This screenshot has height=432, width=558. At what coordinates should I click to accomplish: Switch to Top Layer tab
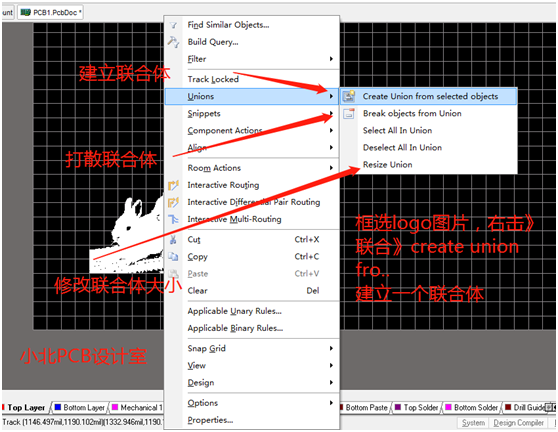coord(26,407)
